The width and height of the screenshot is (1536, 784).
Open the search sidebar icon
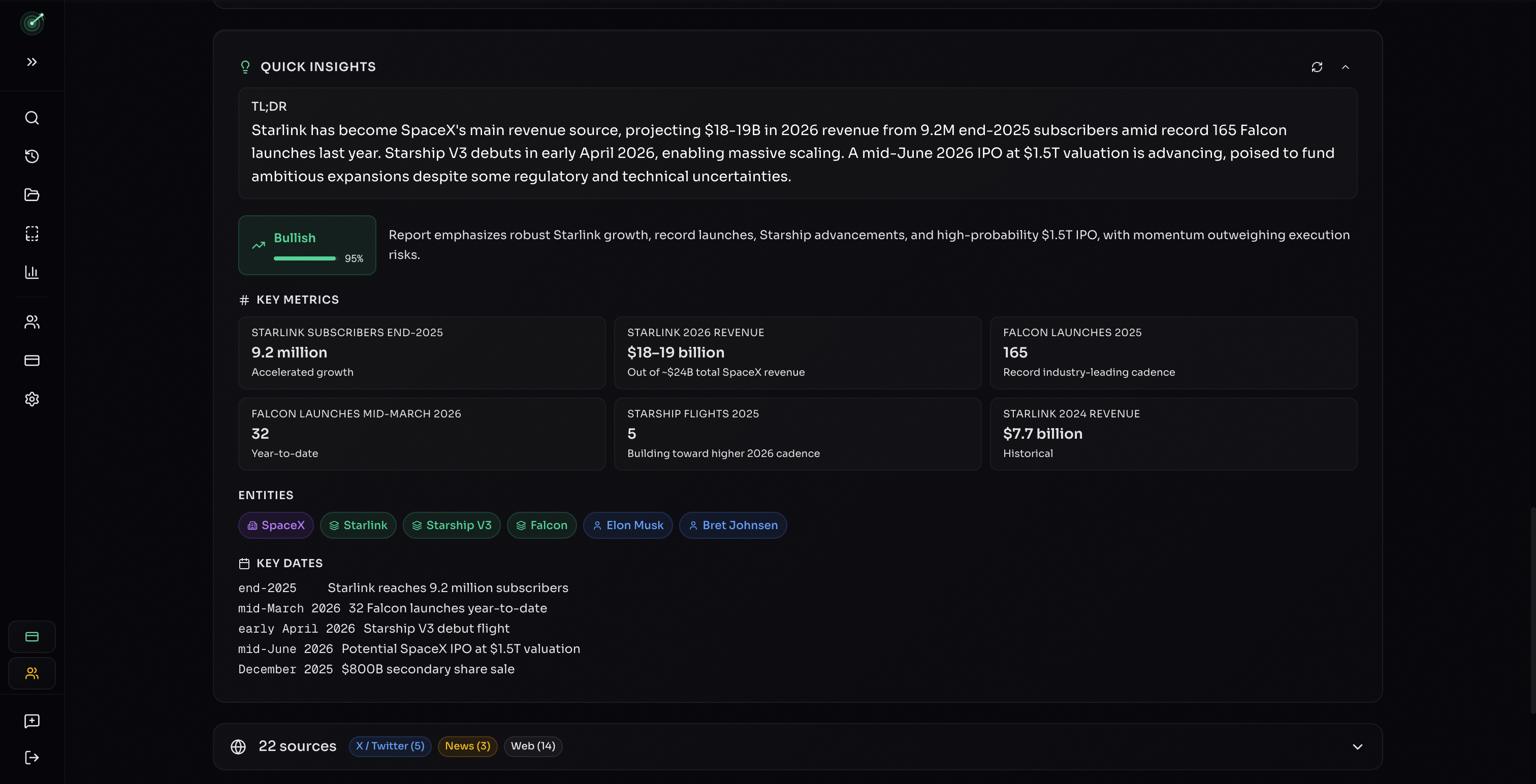pyautogui.click(x=31, y=117)
